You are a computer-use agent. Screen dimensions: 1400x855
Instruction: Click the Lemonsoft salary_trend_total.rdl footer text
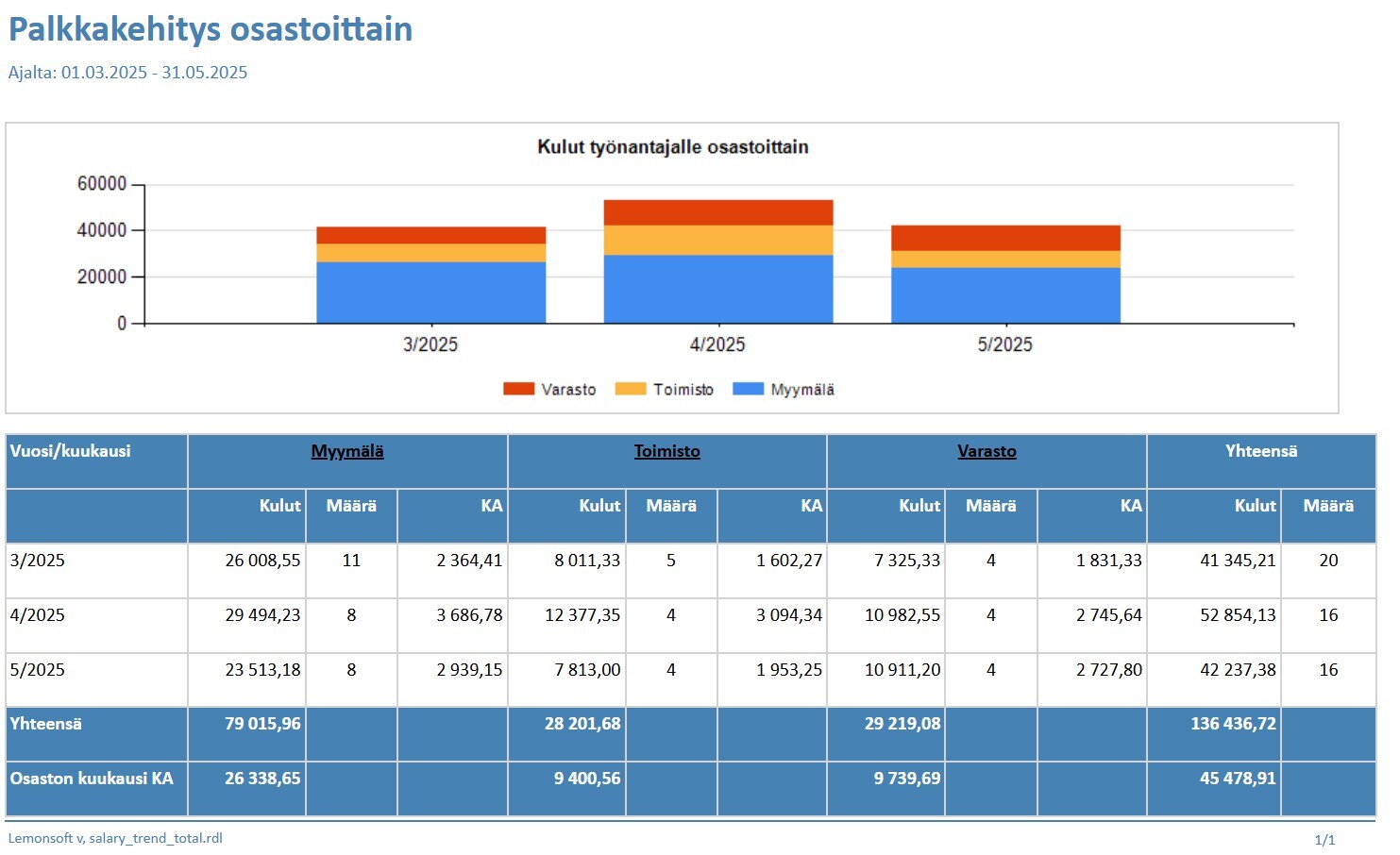tap(115, 838)
